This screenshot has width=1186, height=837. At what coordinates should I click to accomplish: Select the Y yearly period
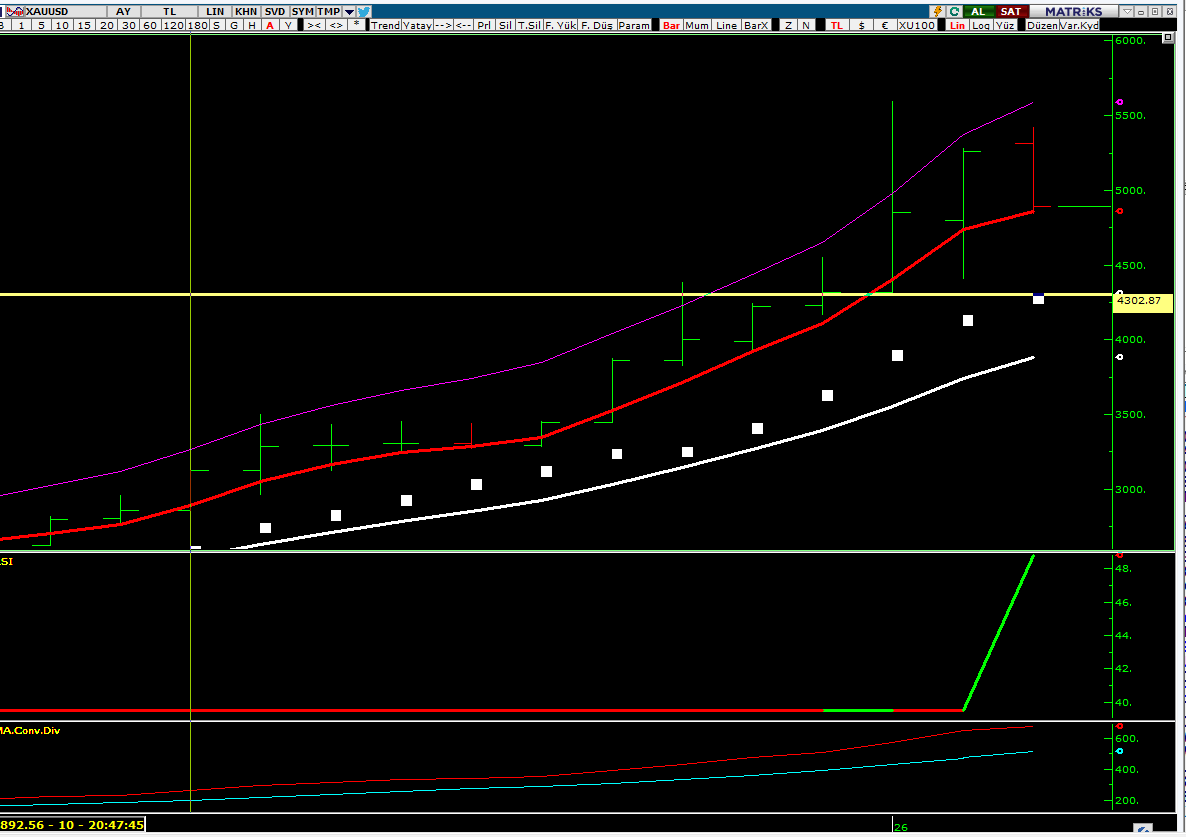pyautogui.click(x=288, y=25)
